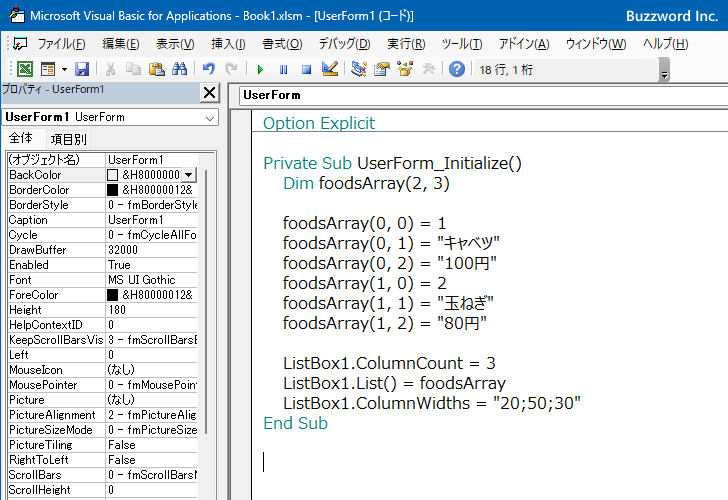Image resolution: width=728 pixels, height=500 pixels.
Task: Open the Insert UserForm dropdown arrow
Action: [x=64, y=70]
